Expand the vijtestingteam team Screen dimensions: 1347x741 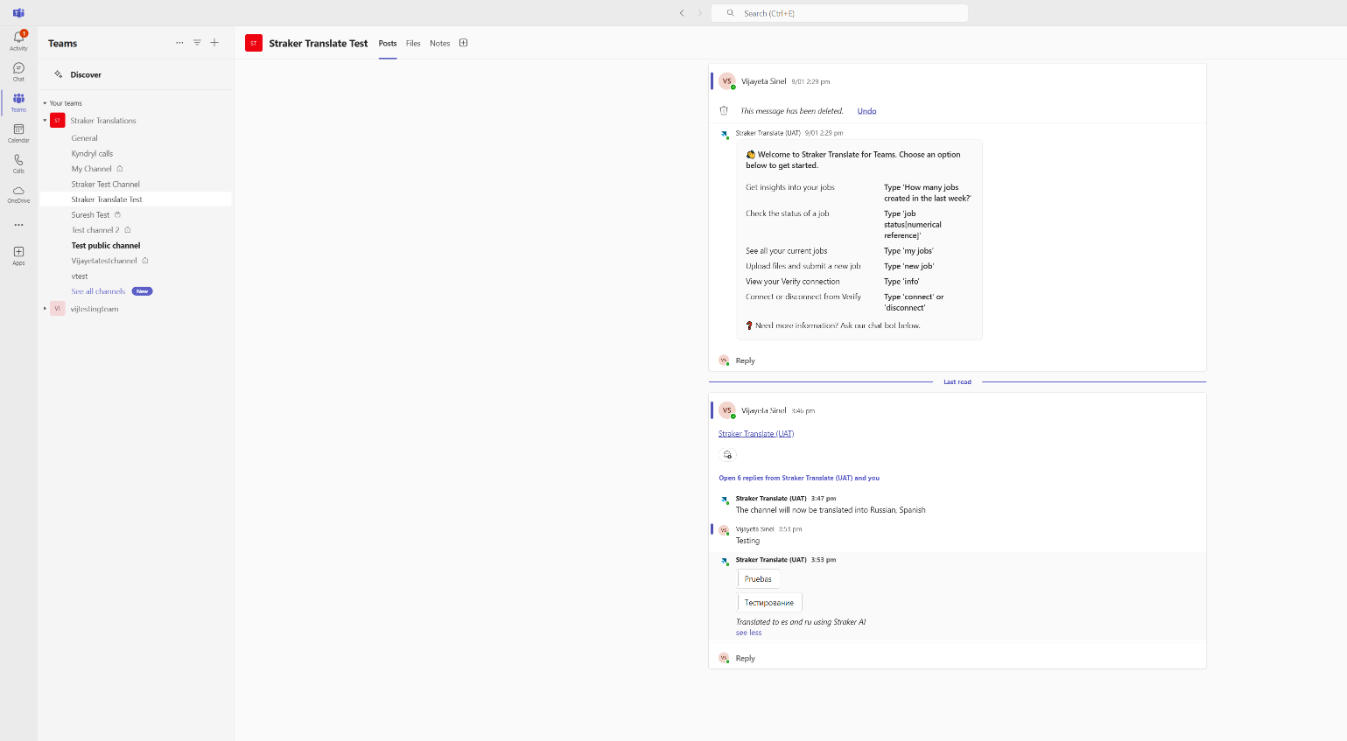(x=44, y=309)
